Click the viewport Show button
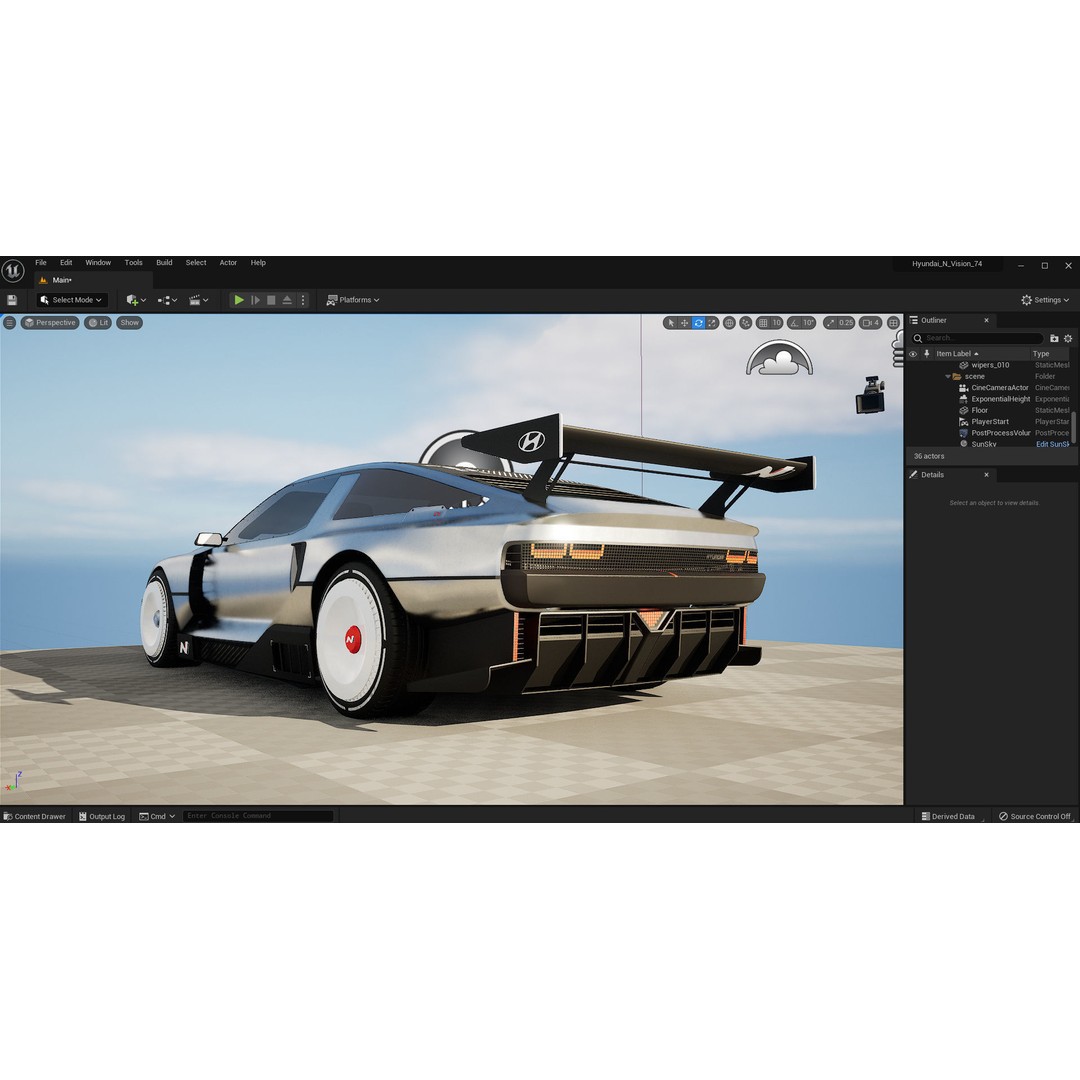This screenshot has height=1080, width=1080. coord(129,322)
